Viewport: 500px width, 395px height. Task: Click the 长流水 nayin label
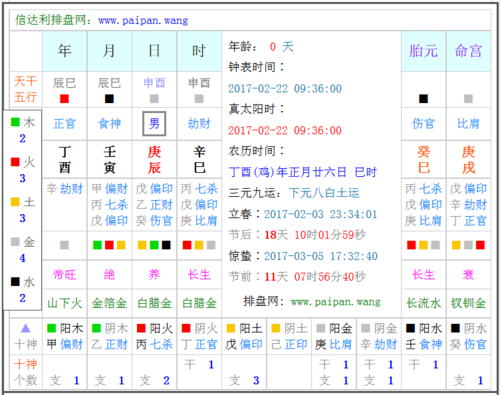pos(423,303)
